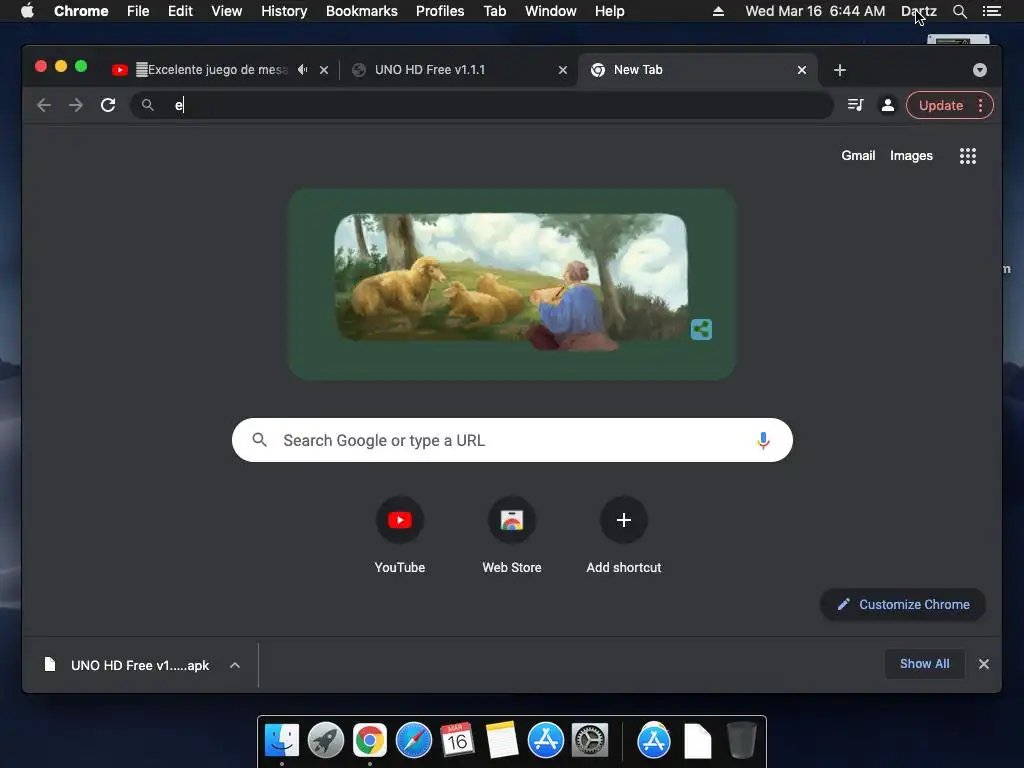1024x768 pixels.
Task: Open the Chrome menu in menu bar
Action: (x=81, y=11)
